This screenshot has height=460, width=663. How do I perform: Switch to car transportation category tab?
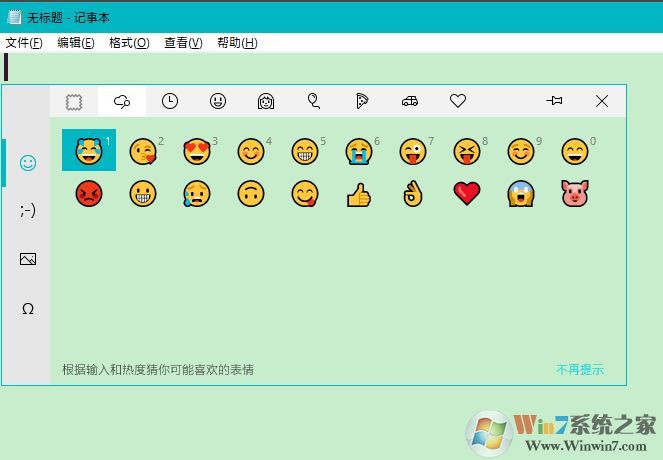tap(410, 101)
